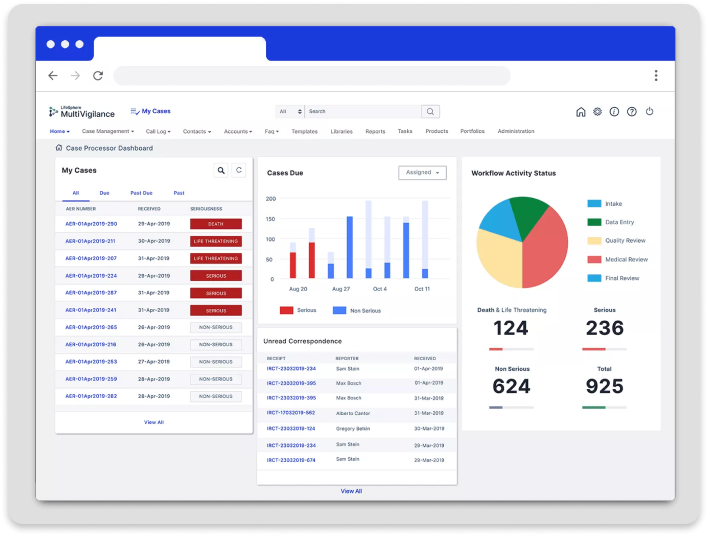Screen dimensions: 708x536
Task: Refresh the My Cases panel list
Action: [239, 171]
